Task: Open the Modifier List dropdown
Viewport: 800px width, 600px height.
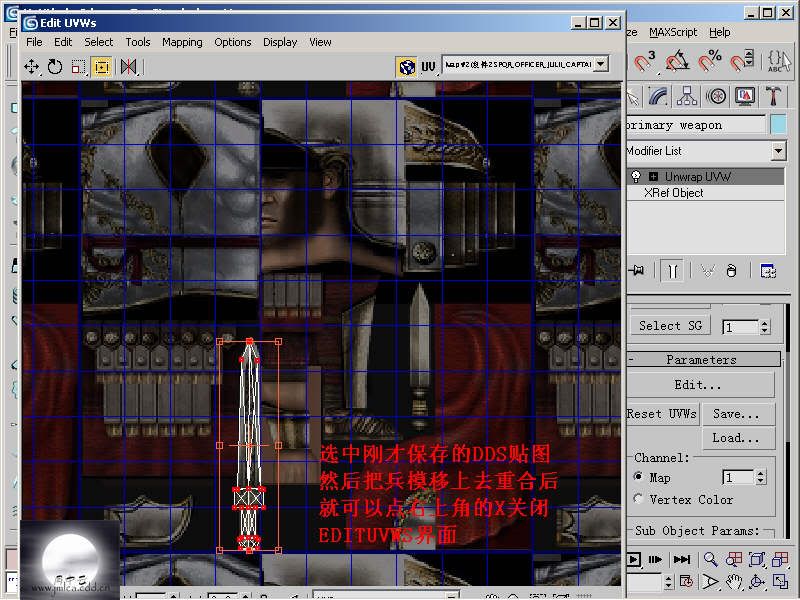Action: tap(778, 151)
